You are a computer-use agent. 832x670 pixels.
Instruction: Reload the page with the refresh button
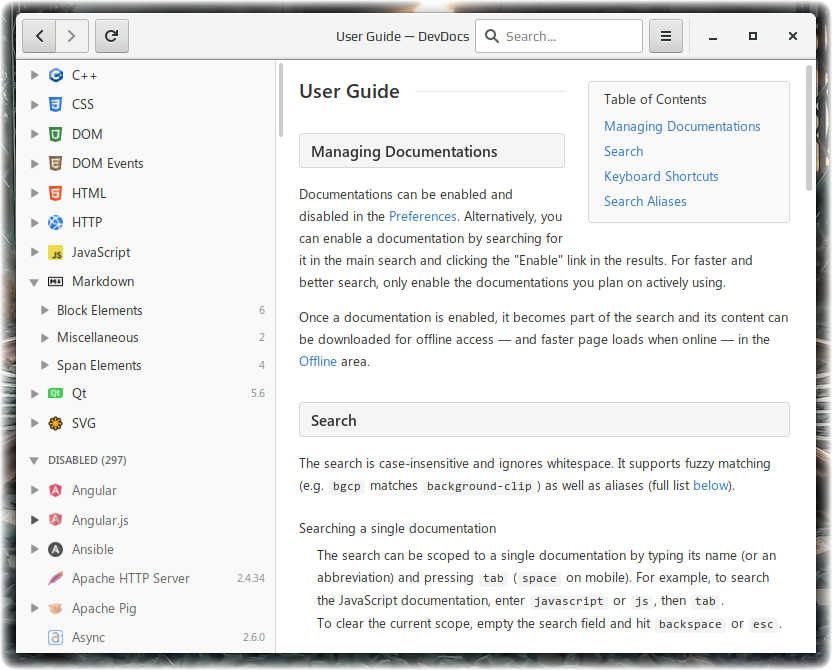tap(111, 36)
